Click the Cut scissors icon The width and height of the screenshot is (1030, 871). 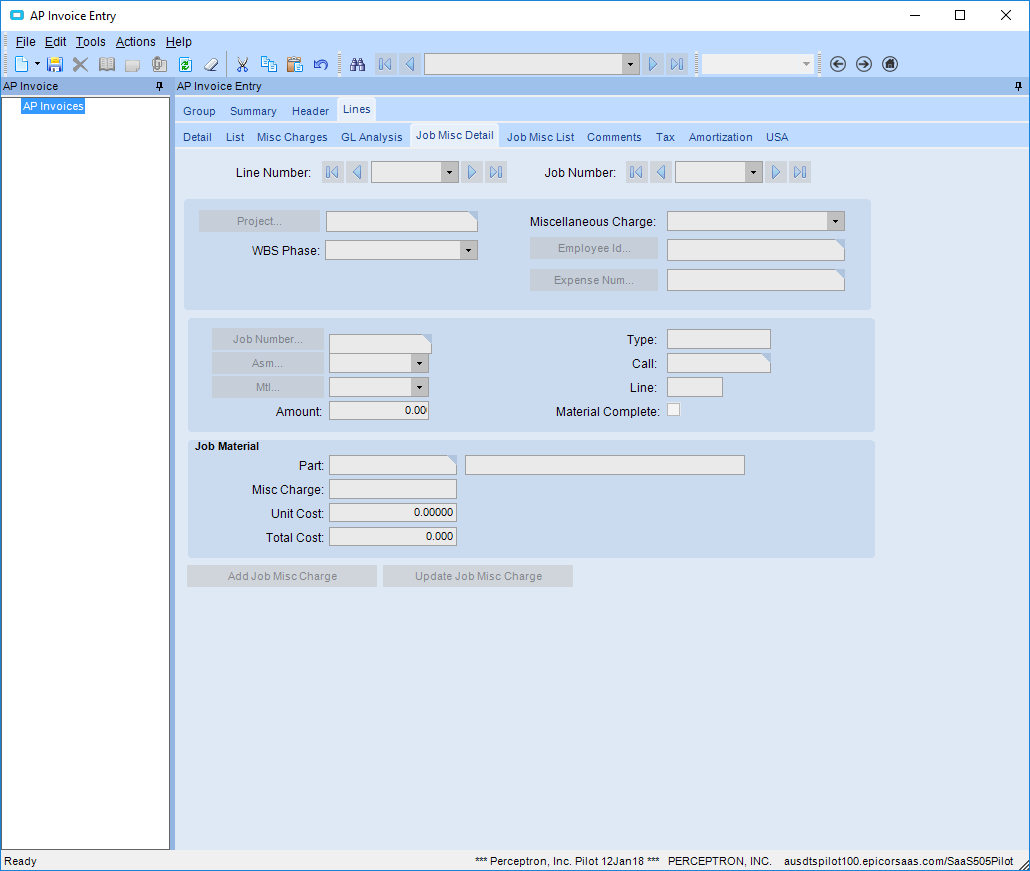tap(242, 64)
